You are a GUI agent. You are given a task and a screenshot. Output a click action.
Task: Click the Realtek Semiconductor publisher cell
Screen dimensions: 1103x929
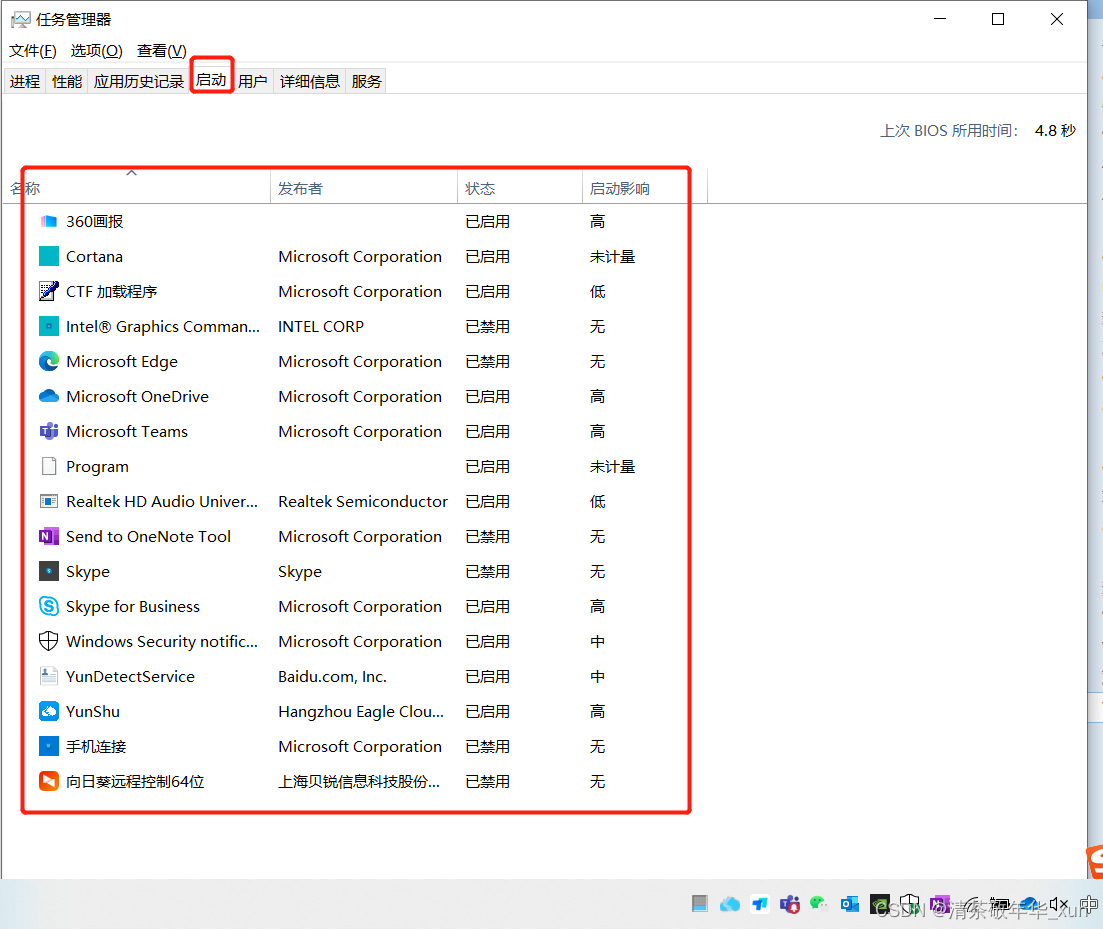point(363,501)
